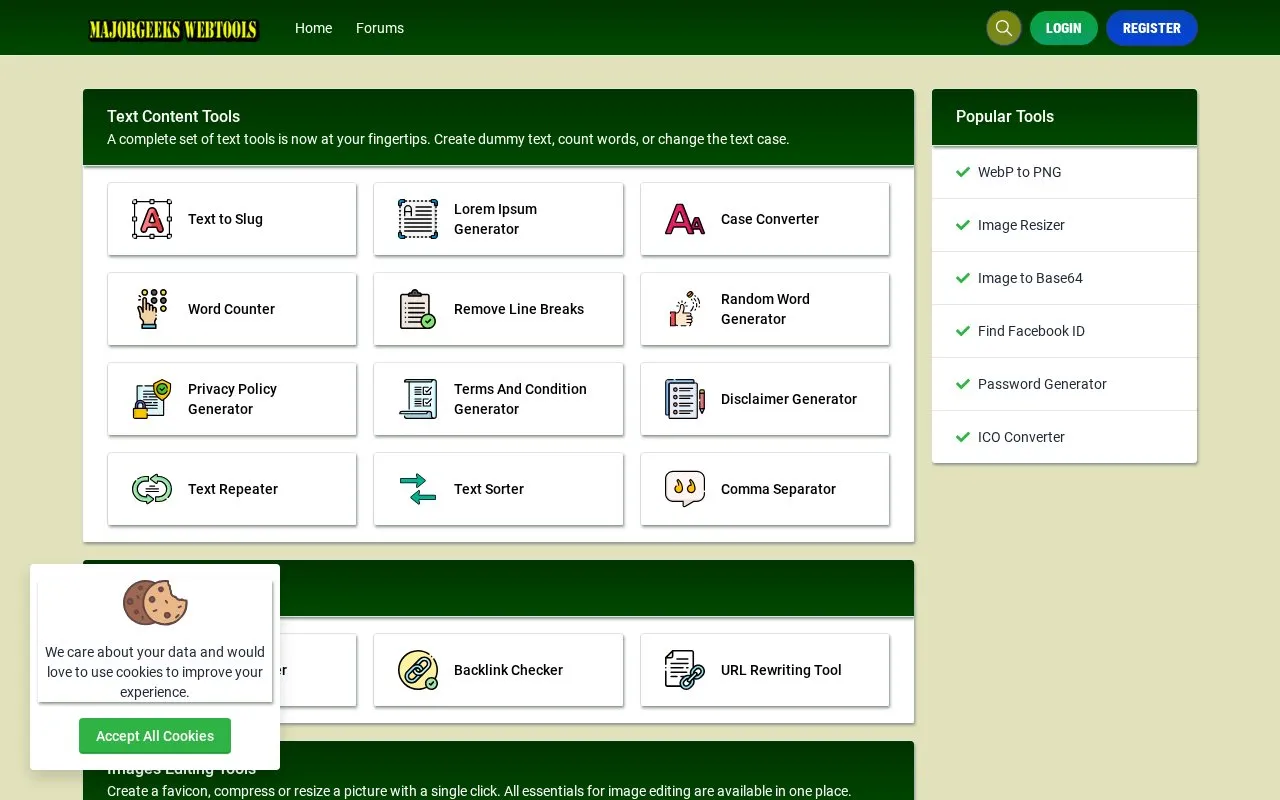
Task: Open the Text to Slug label
Action: 225,219
